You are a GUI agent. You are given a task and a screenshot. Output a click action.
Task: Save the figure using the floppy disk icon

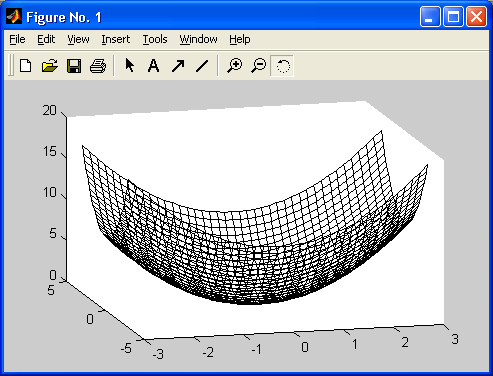point(74,66)
